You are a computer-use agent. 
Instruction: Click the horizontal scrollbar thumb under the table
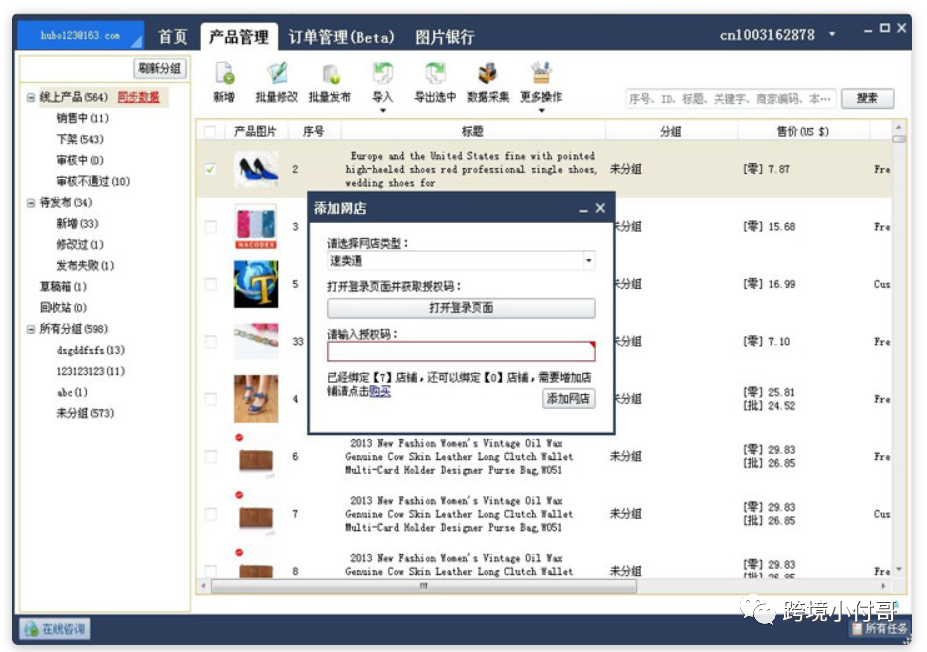[423, 586]
